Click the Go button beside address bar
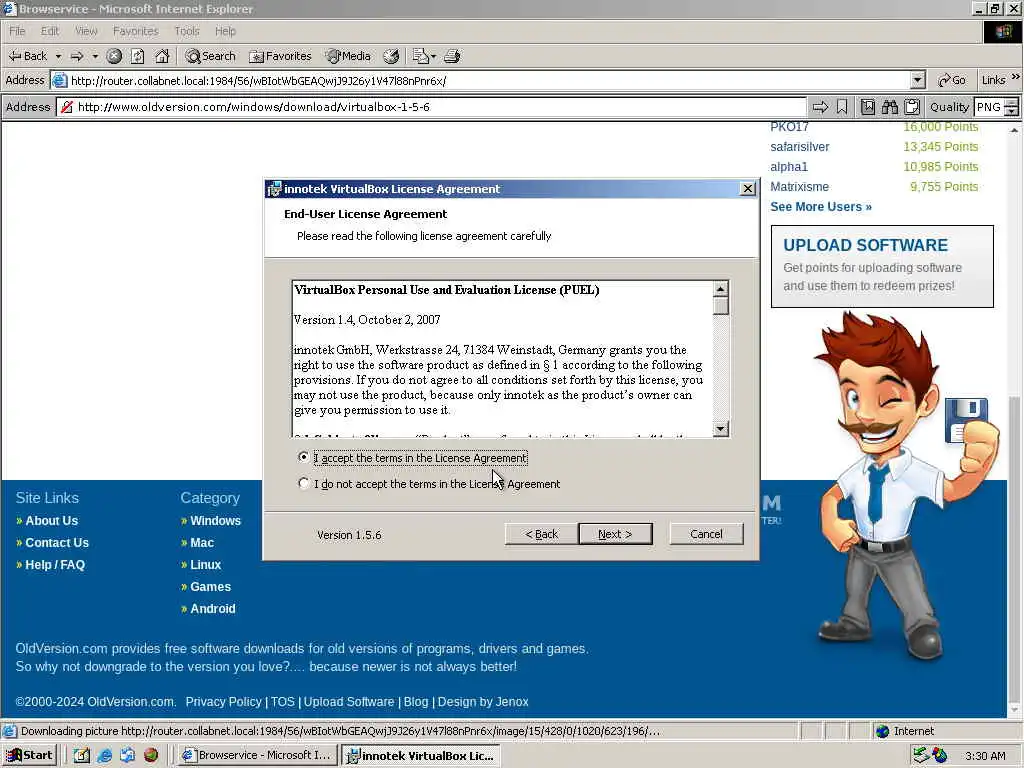 (x=952, y=80)
